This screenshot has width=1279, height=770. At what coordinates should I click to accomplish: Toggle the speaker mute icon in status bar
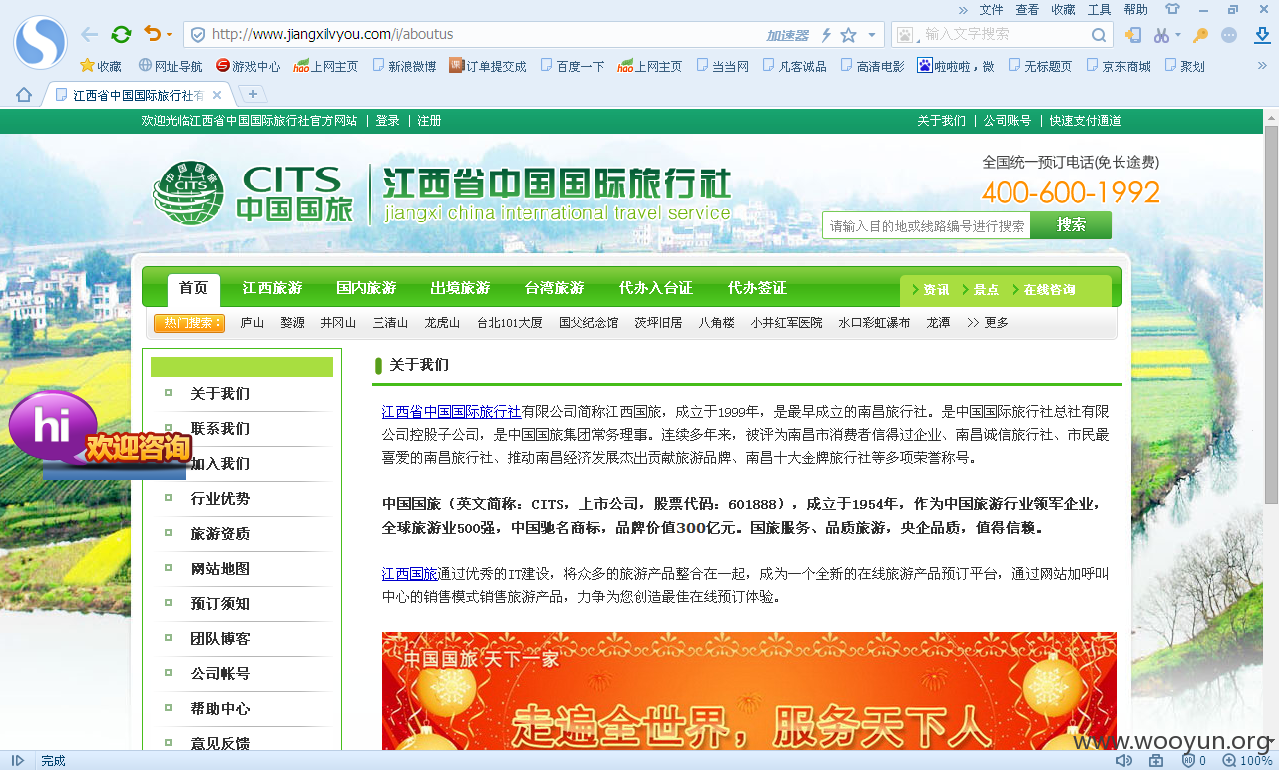[1124, 761]
